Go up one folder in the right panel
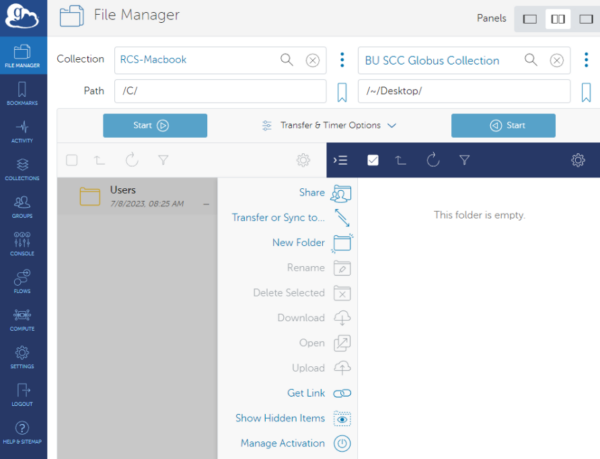 401,160
